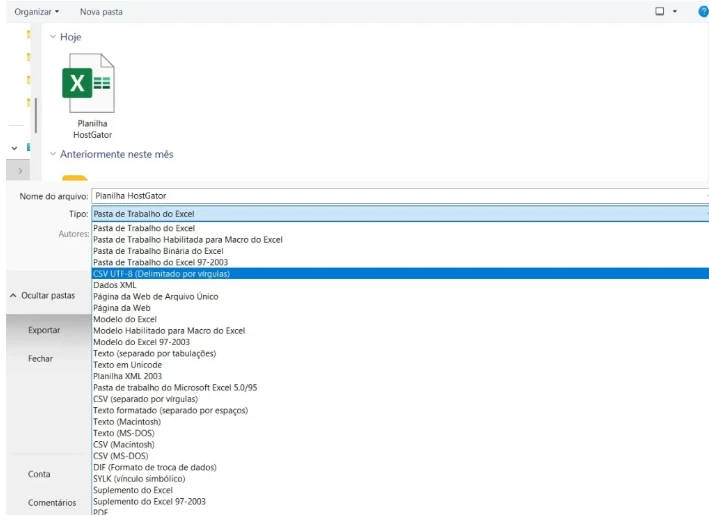Viewport: 709px width, 515px height.
Task: Click the Nome do arquivo text field
Action: (x=398, y=196)
